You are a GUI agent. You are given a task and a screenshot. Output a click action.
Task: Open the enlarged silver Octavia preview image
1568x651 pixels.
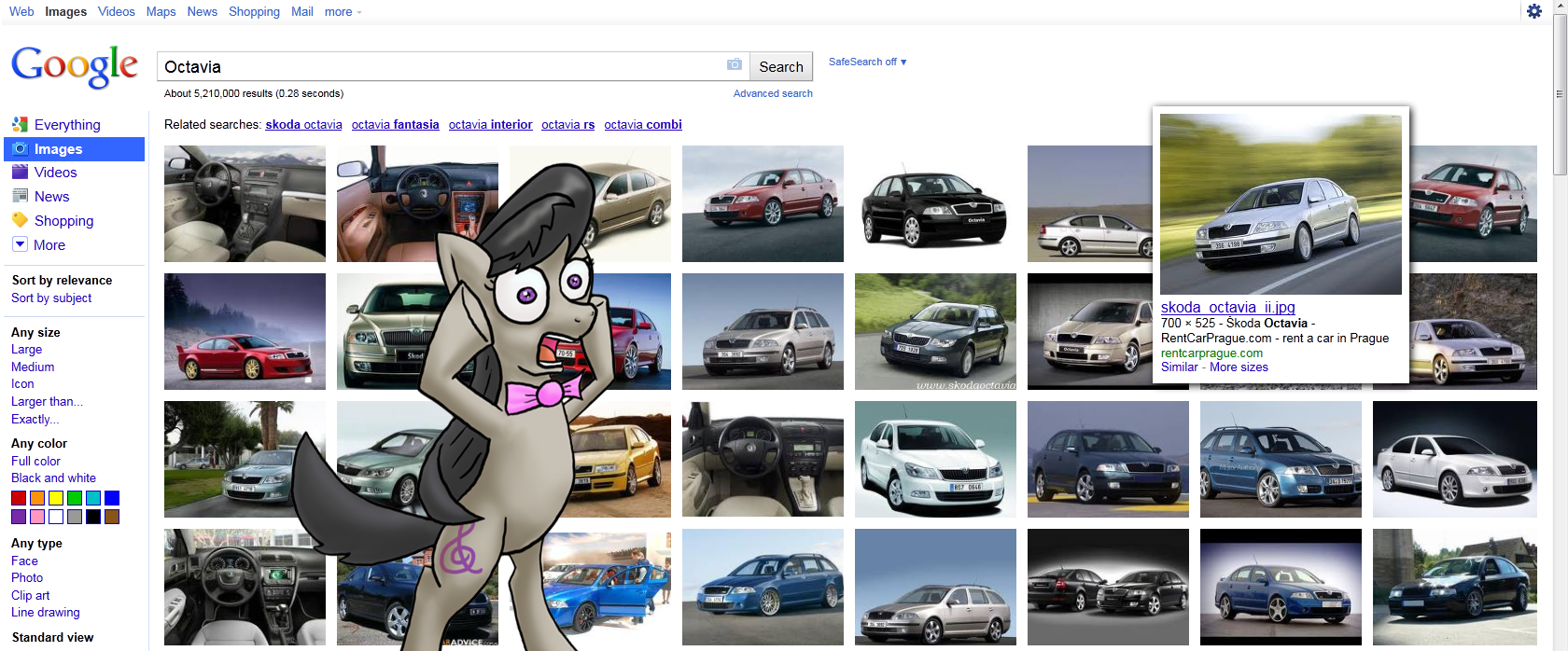point(1281,204)
